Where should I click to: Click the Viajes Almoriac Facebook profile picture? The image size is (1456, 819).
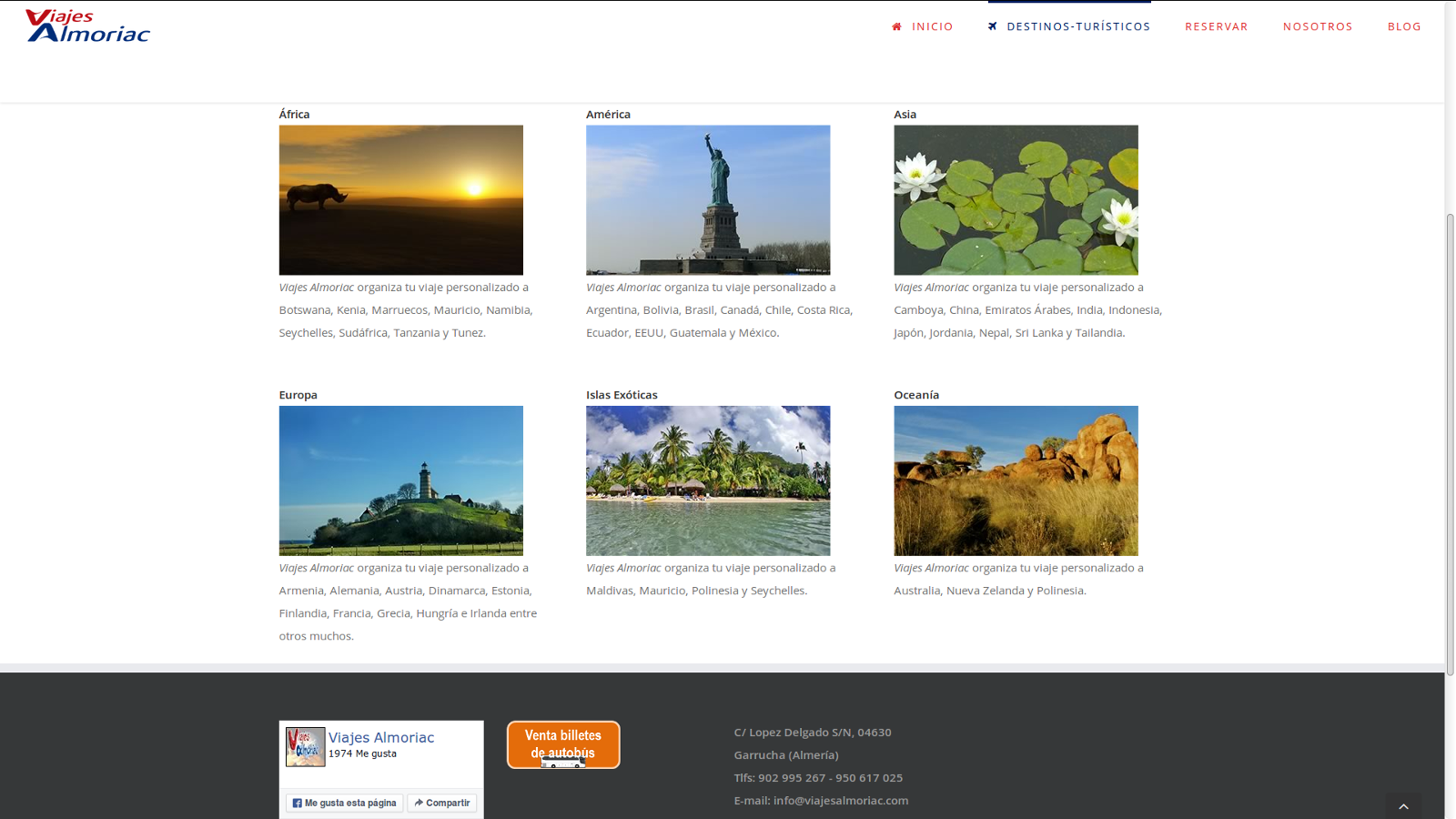point(305,747)
